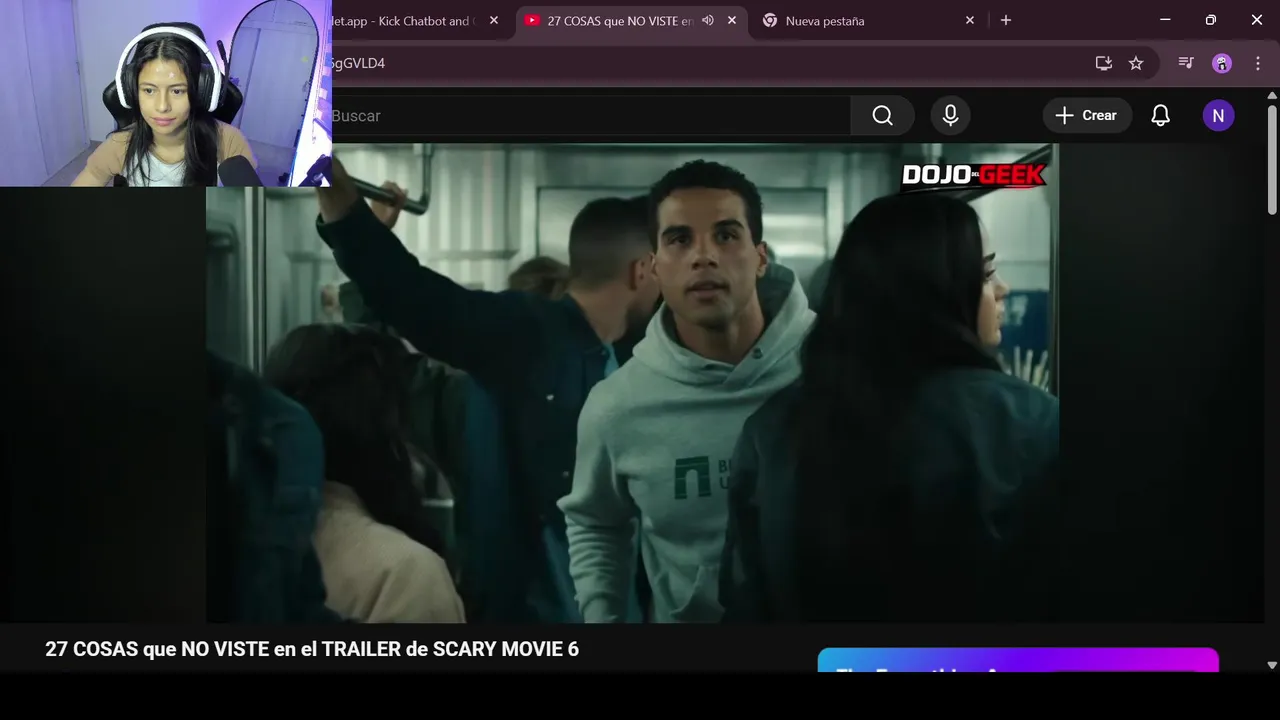Click scrollbar down arrow

point(1272,665)
